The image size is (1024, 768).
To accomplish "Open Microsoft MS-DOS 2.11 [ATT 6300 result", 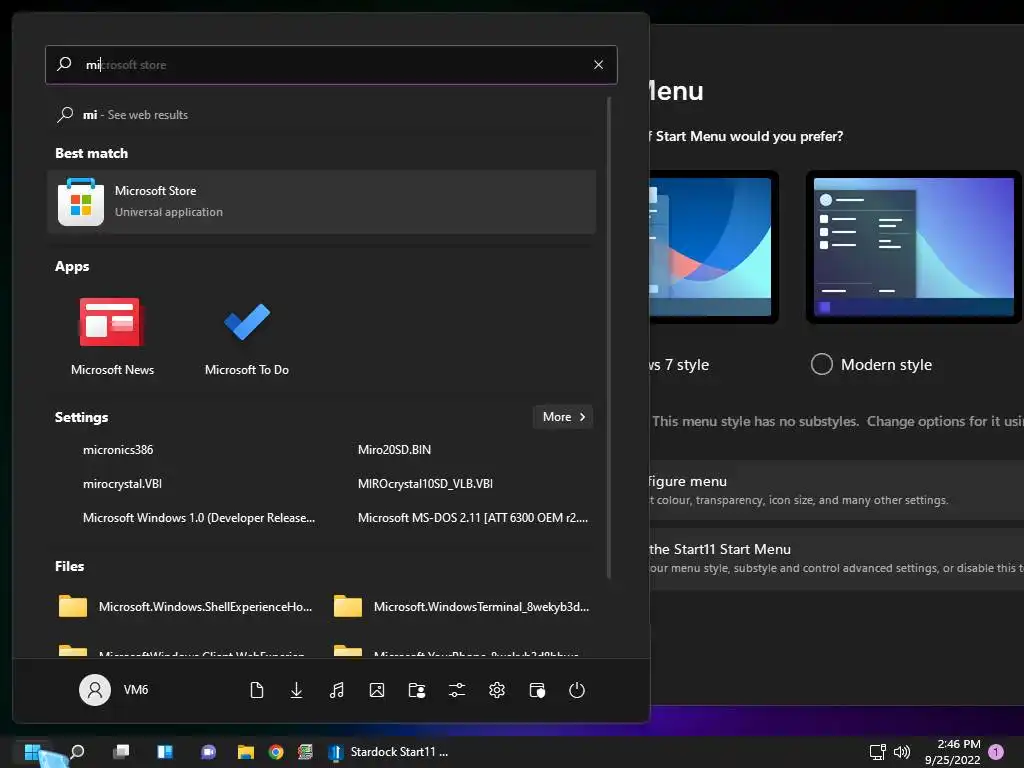I will point(472,518).
